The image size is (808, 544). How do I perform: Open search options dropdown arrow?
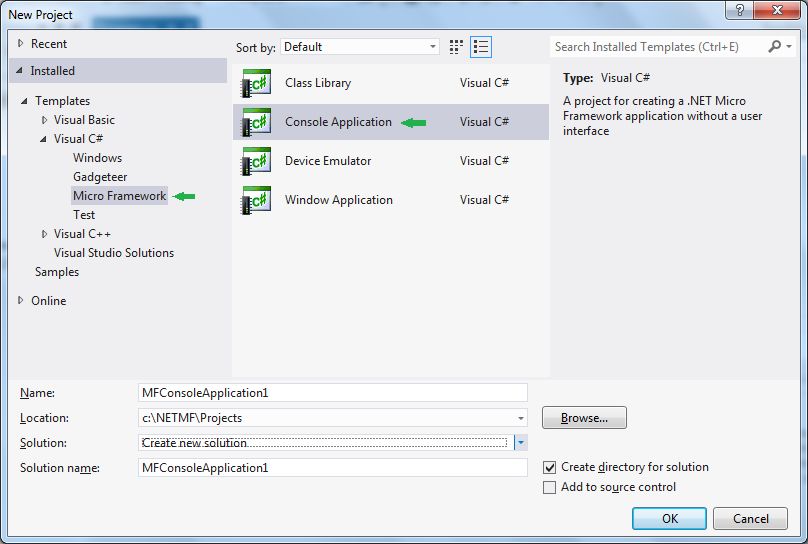[x=789, y=47]
